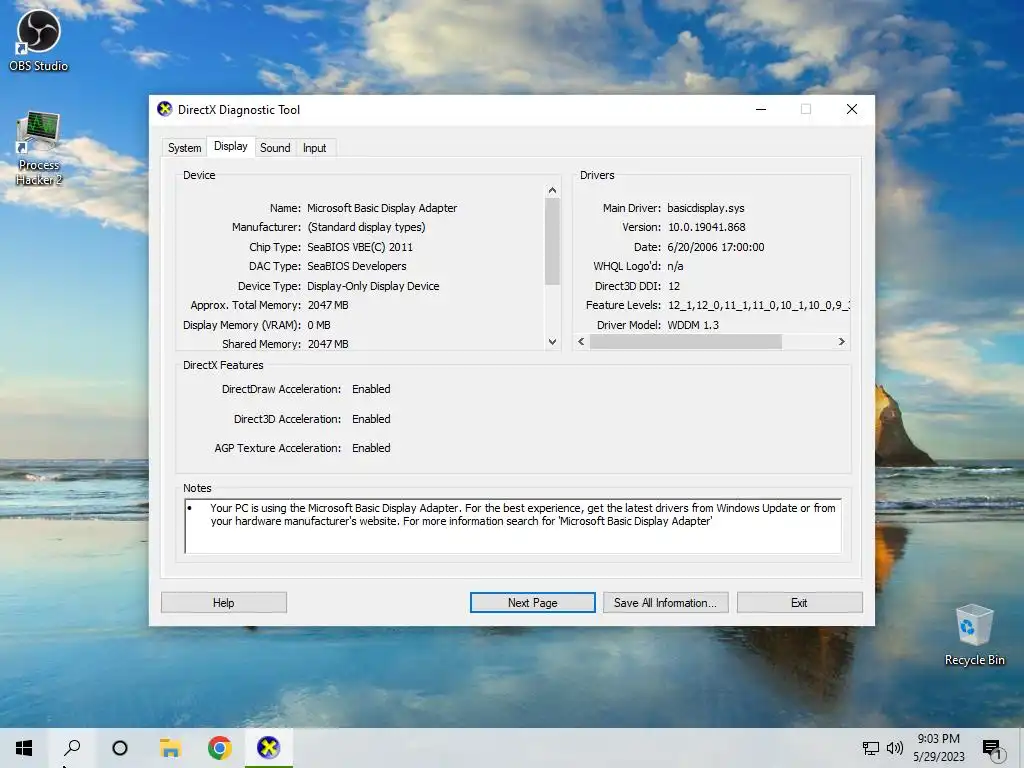The image size is (1024, 768).
Task: Open the Windows Start menu
Action: tap(24, 748)
